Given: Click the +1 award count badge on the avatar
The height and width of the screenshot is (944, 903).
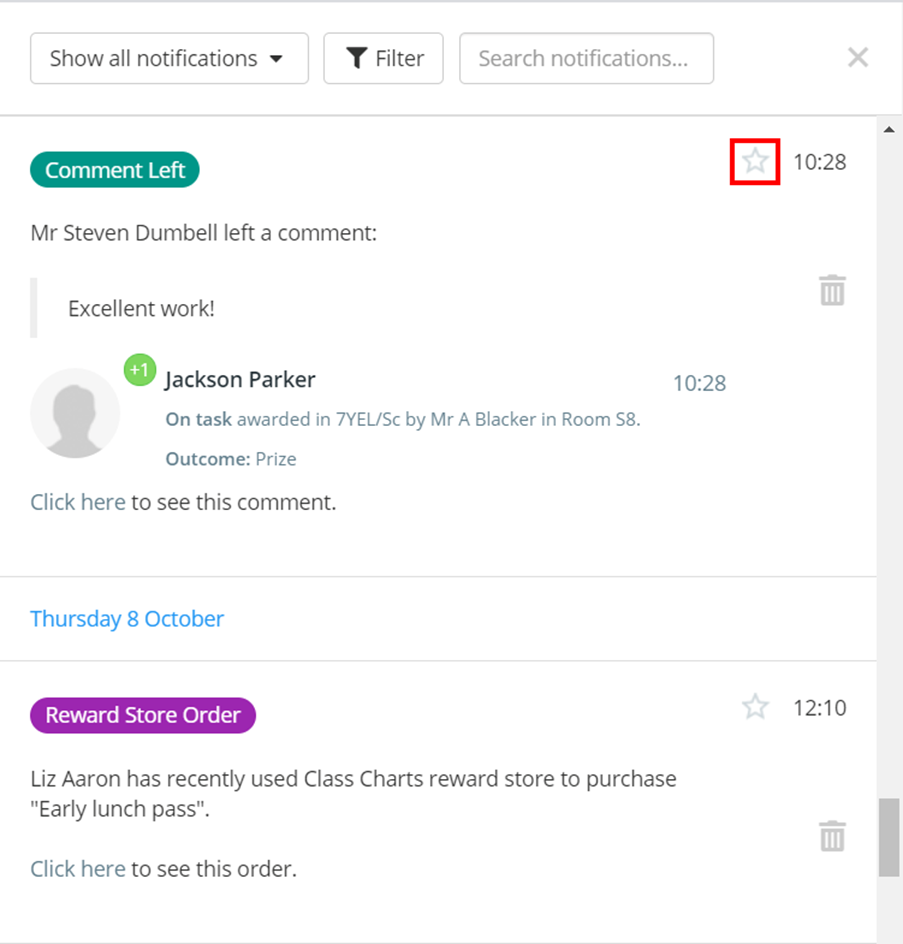Looking at the screenshot, I should 139,370.
